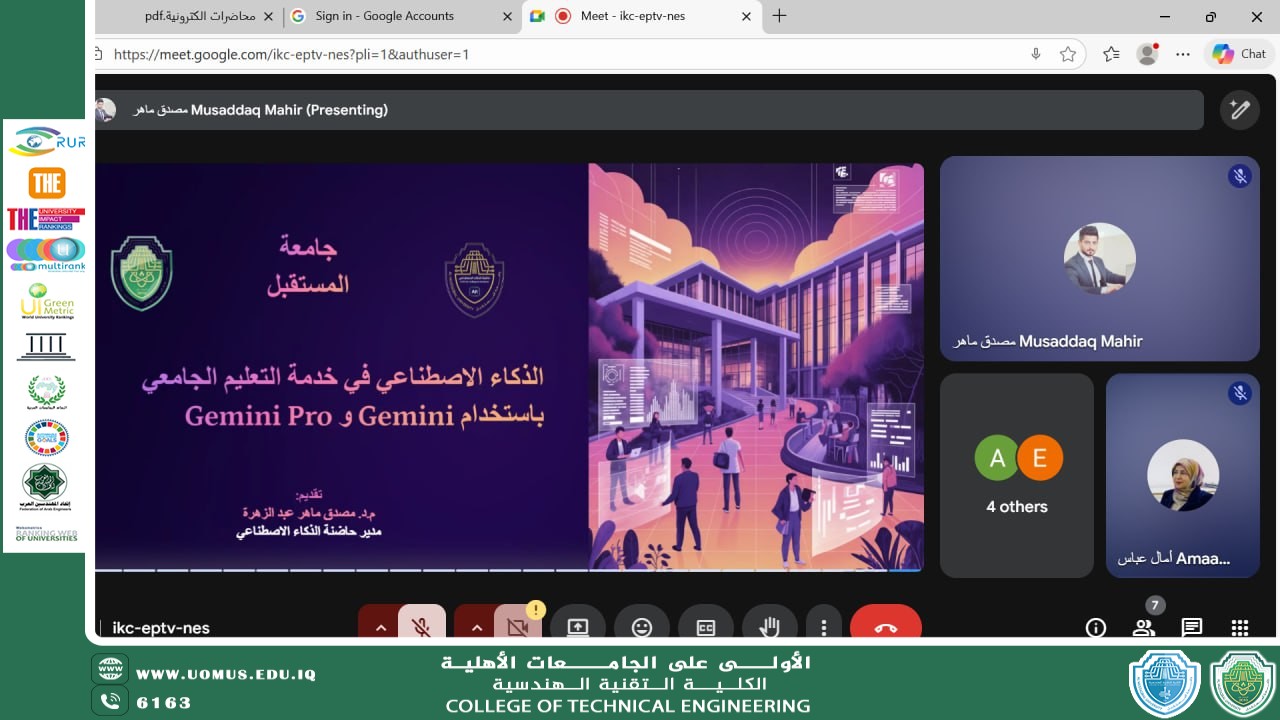Open Edge Chat with the Copilot button
Viewport: 1280px width, 720px height.
click(x=1238, y=54)
